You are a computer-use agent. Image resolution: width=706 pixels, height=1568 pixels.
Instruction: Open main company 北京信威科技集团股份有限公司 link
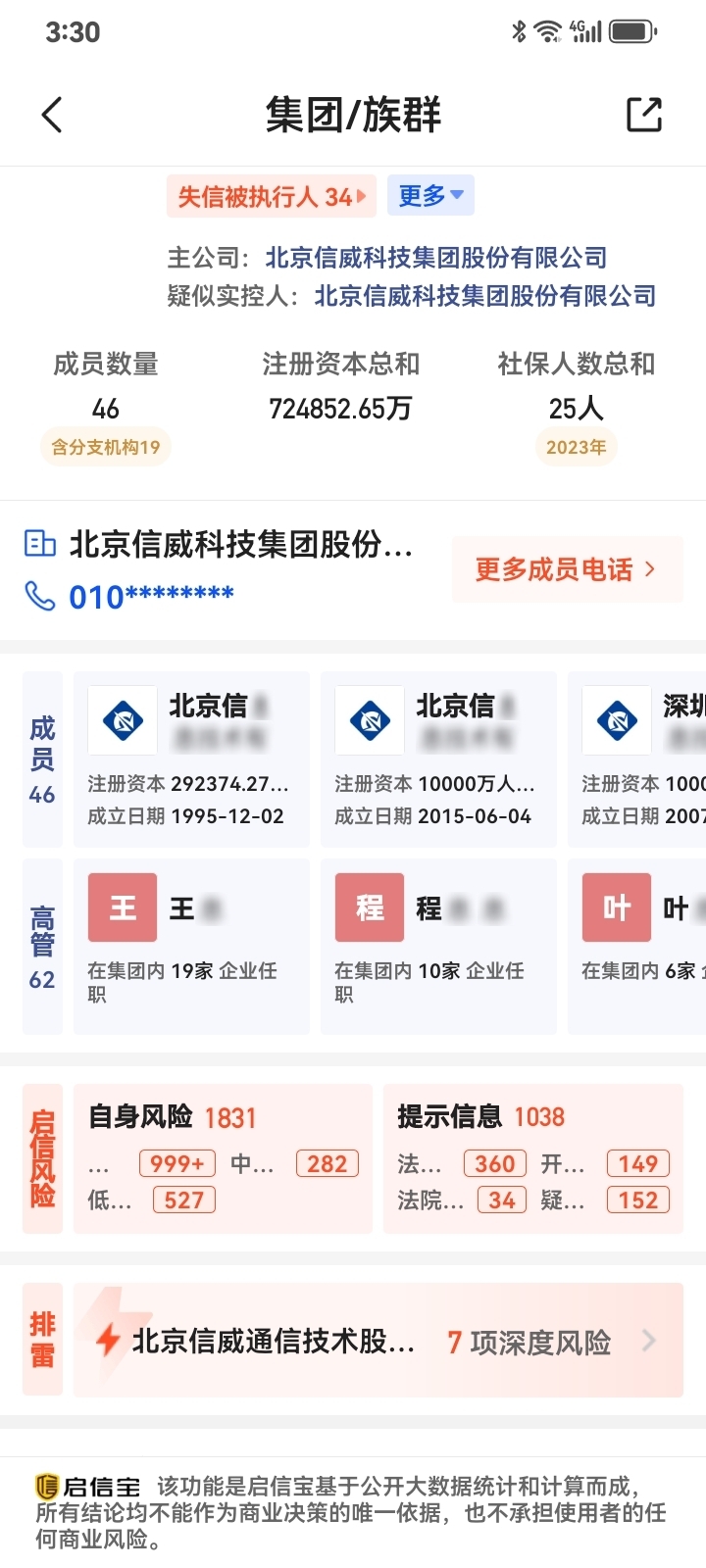tap(436, 258)
